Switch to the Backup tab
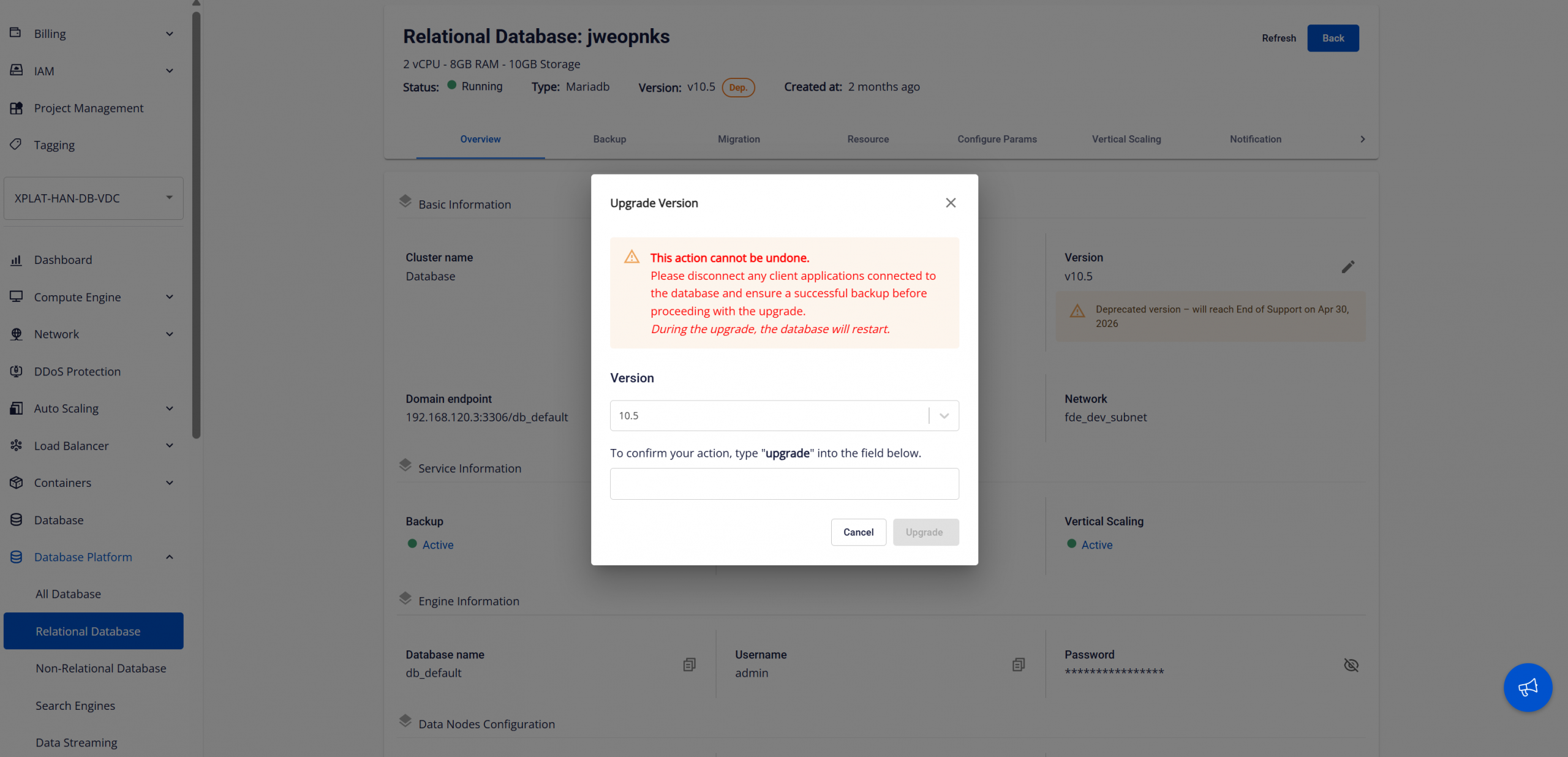1568x757 pixels. point(609,139)
